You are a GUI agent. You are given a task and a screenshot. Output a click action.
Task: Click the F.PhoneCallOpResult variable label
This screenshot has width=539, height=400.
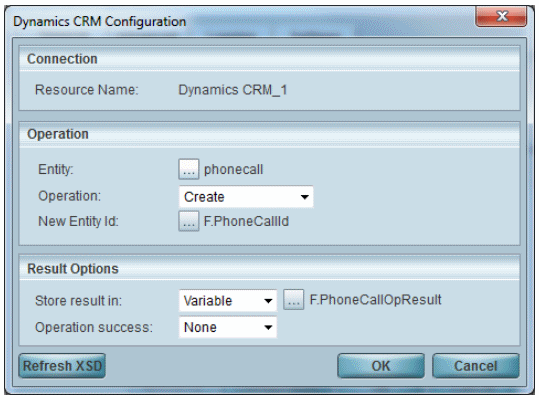pos(375,300)
